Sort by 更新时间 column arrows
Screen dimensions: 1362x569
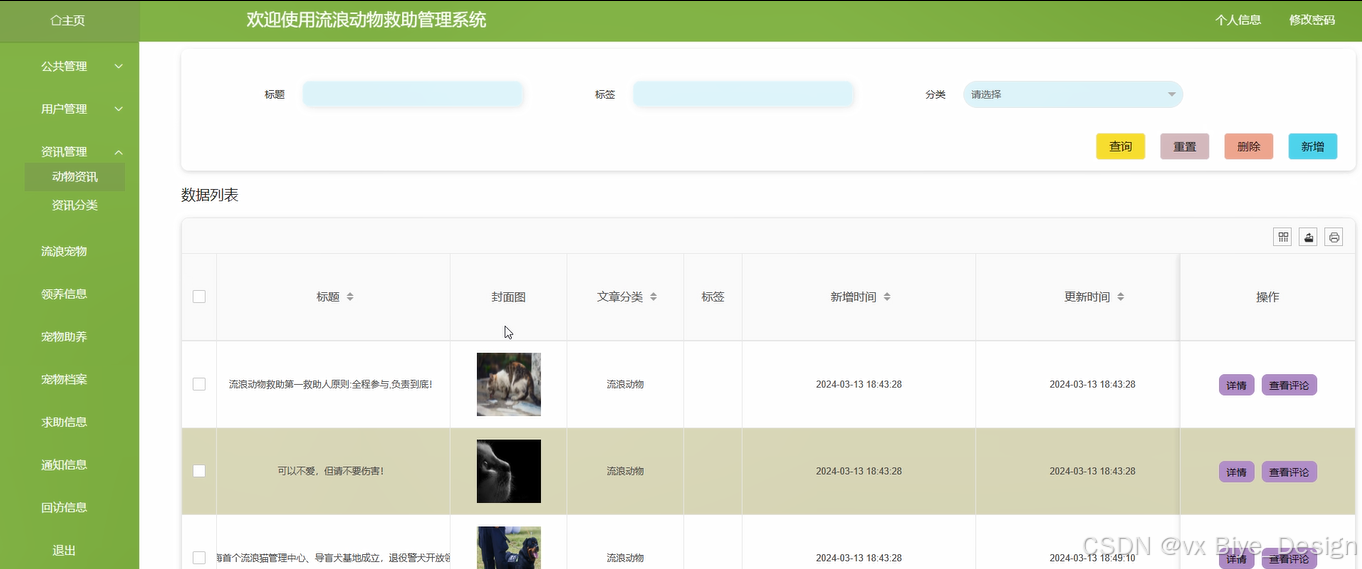1121,297
